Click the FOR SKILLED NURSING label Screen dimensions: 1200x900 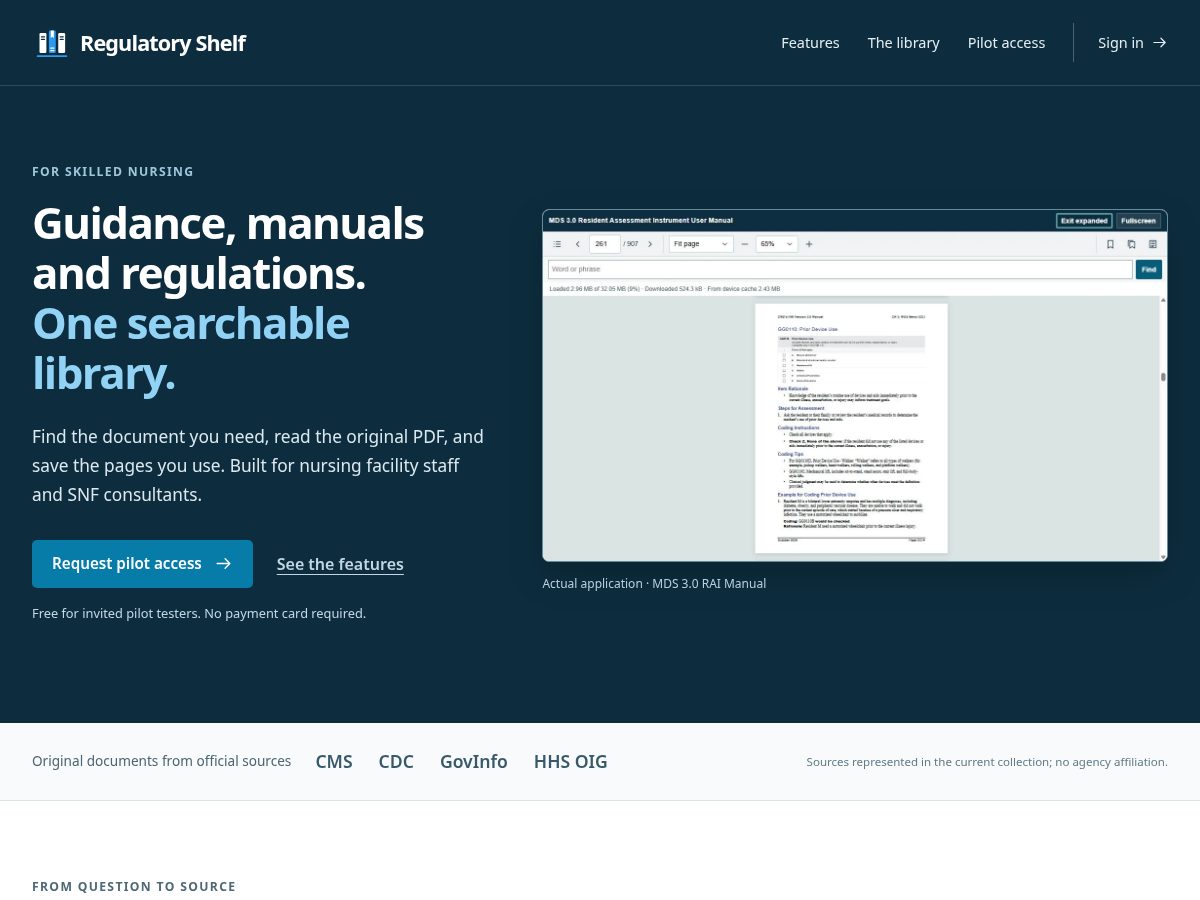113,172
